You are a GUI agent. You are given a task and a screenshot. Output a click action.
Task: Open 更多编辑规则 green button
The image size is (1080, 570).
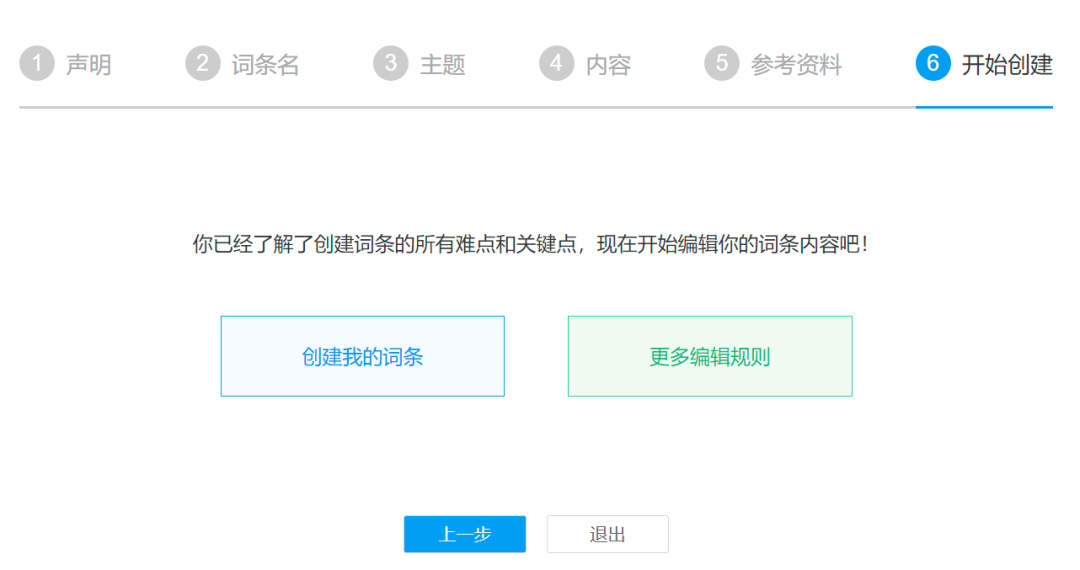[710, 357]
